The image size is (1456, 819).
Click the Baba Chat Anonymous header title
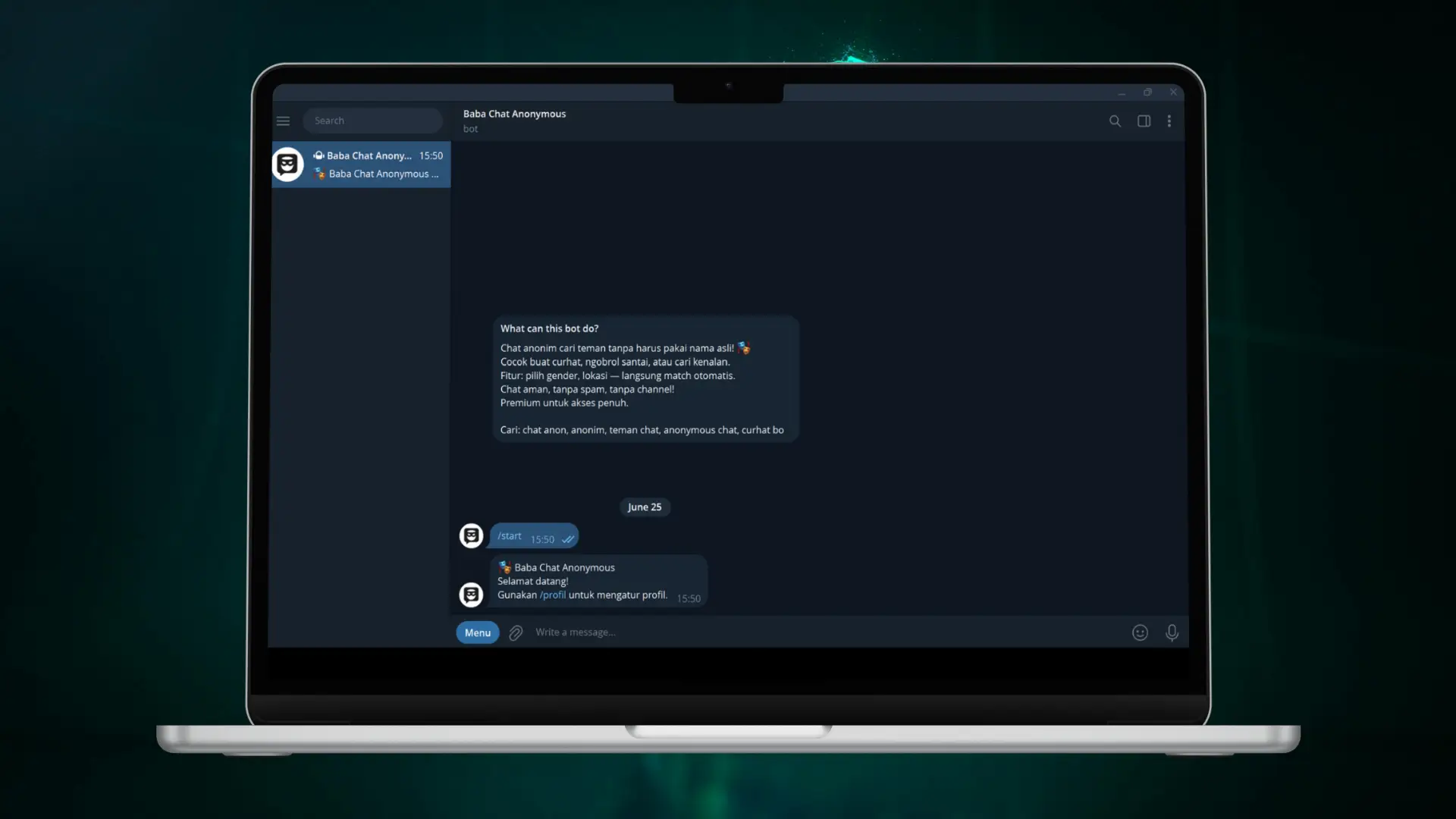[x=514, y=114]
